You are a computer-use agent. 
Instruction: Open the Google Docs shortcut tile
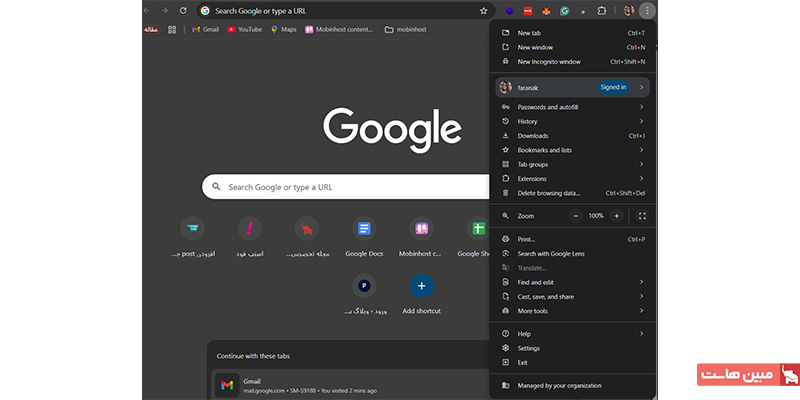tap(364, 237)
